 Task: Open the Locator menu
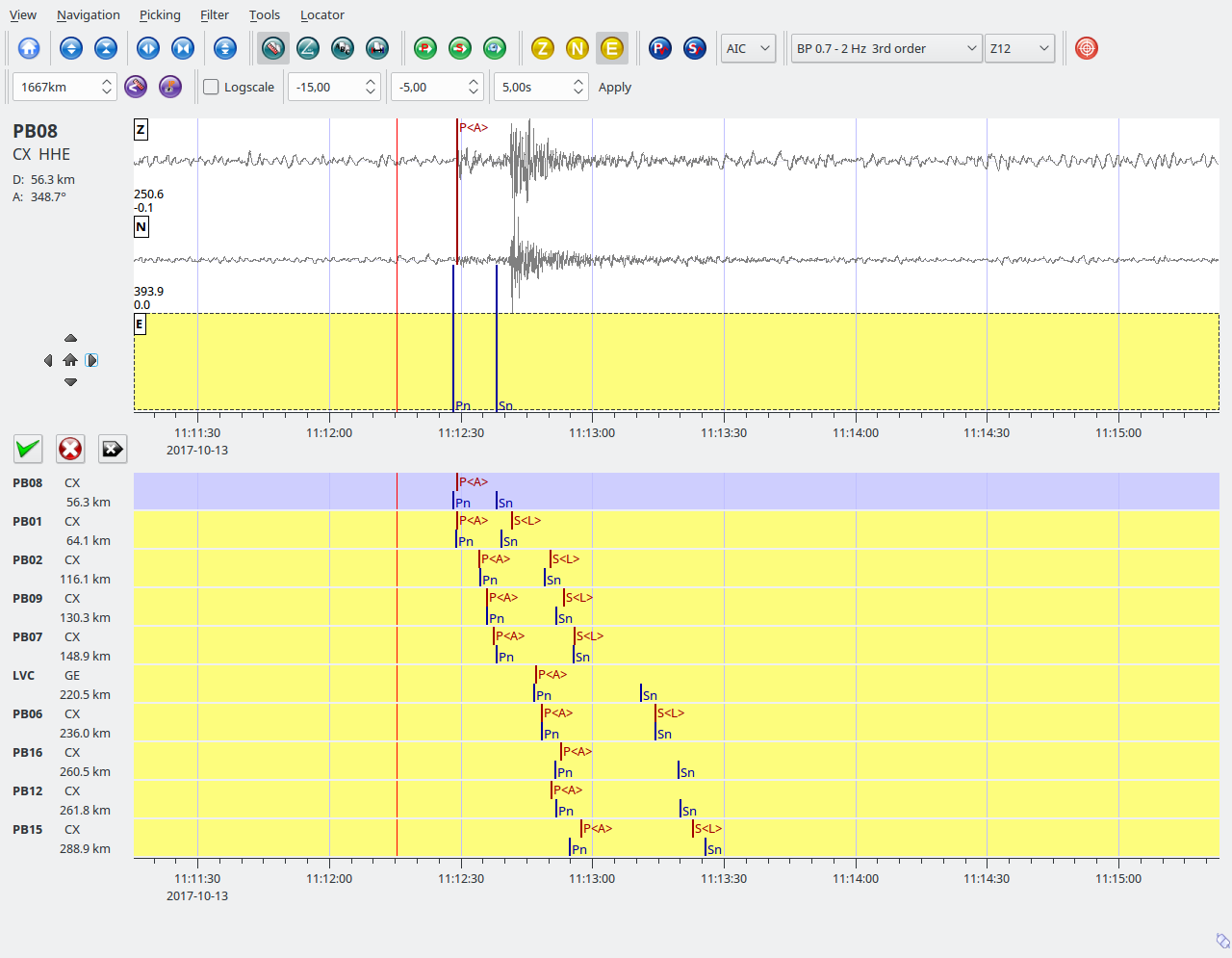(321, 14)
